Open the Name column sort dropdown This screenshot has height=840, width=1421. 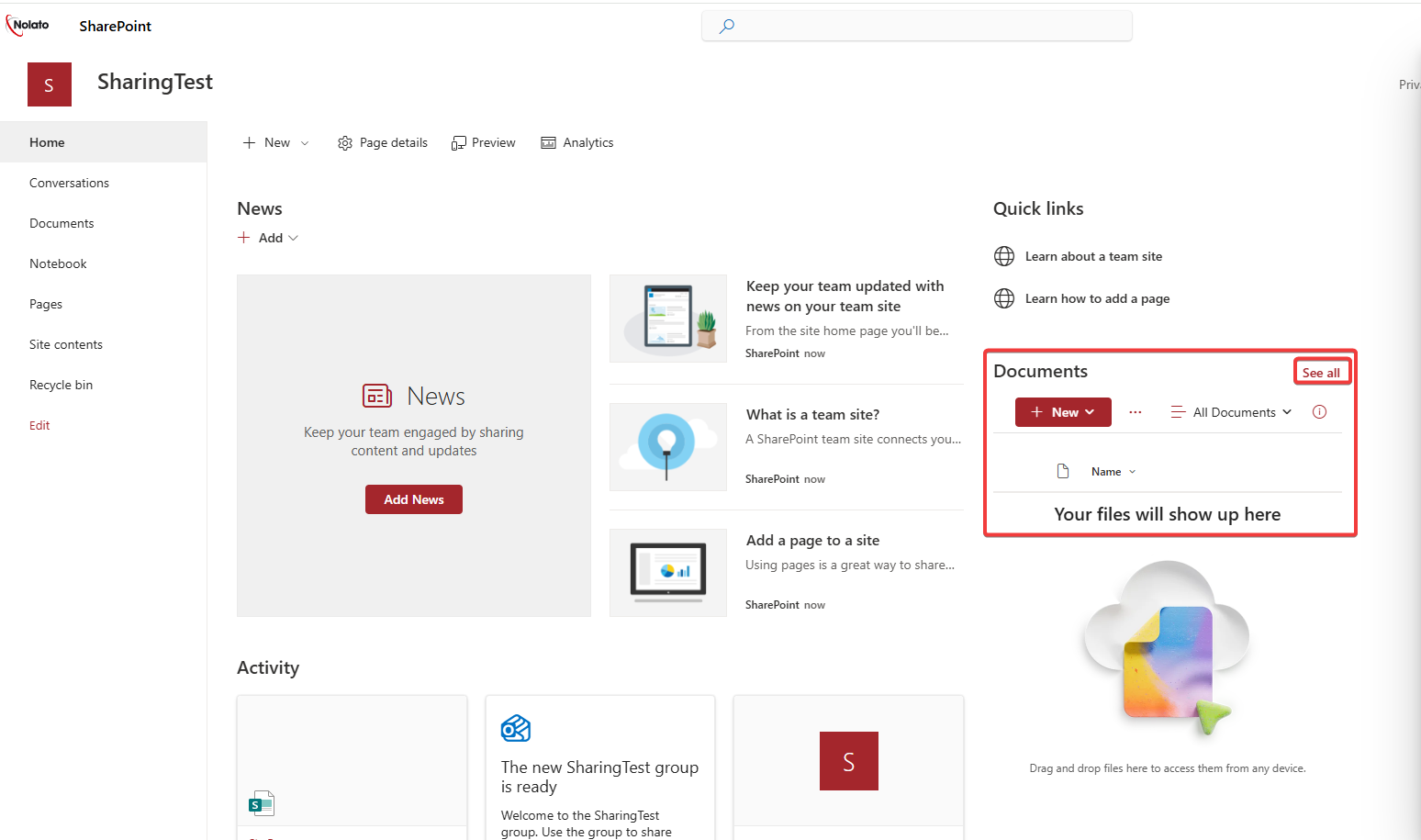1113,472
